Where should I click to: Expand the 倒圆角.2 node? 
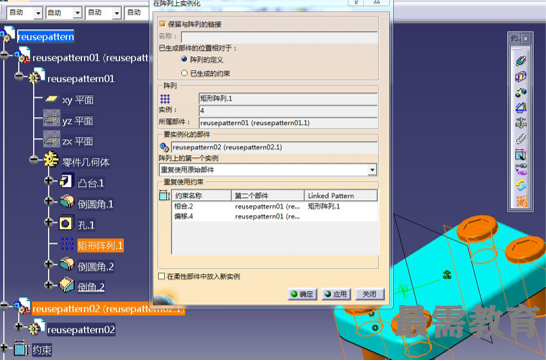point(48,264)
